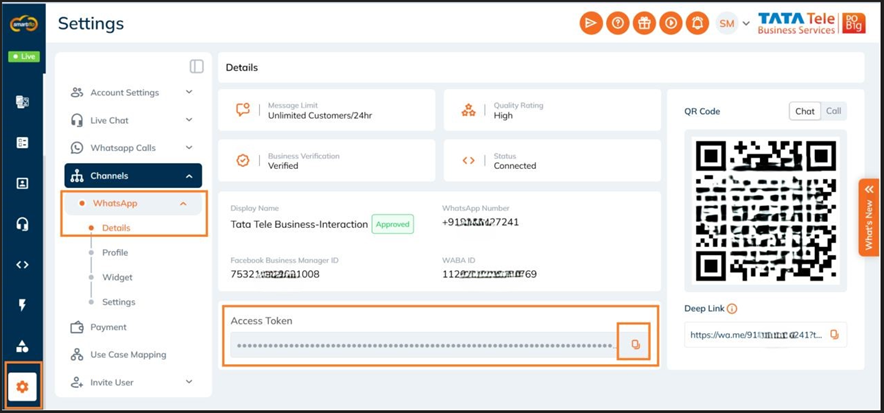The height and width of the screenshot is (413, 884).
Task: Click the SM user avatar
Action: pos(727,23)
